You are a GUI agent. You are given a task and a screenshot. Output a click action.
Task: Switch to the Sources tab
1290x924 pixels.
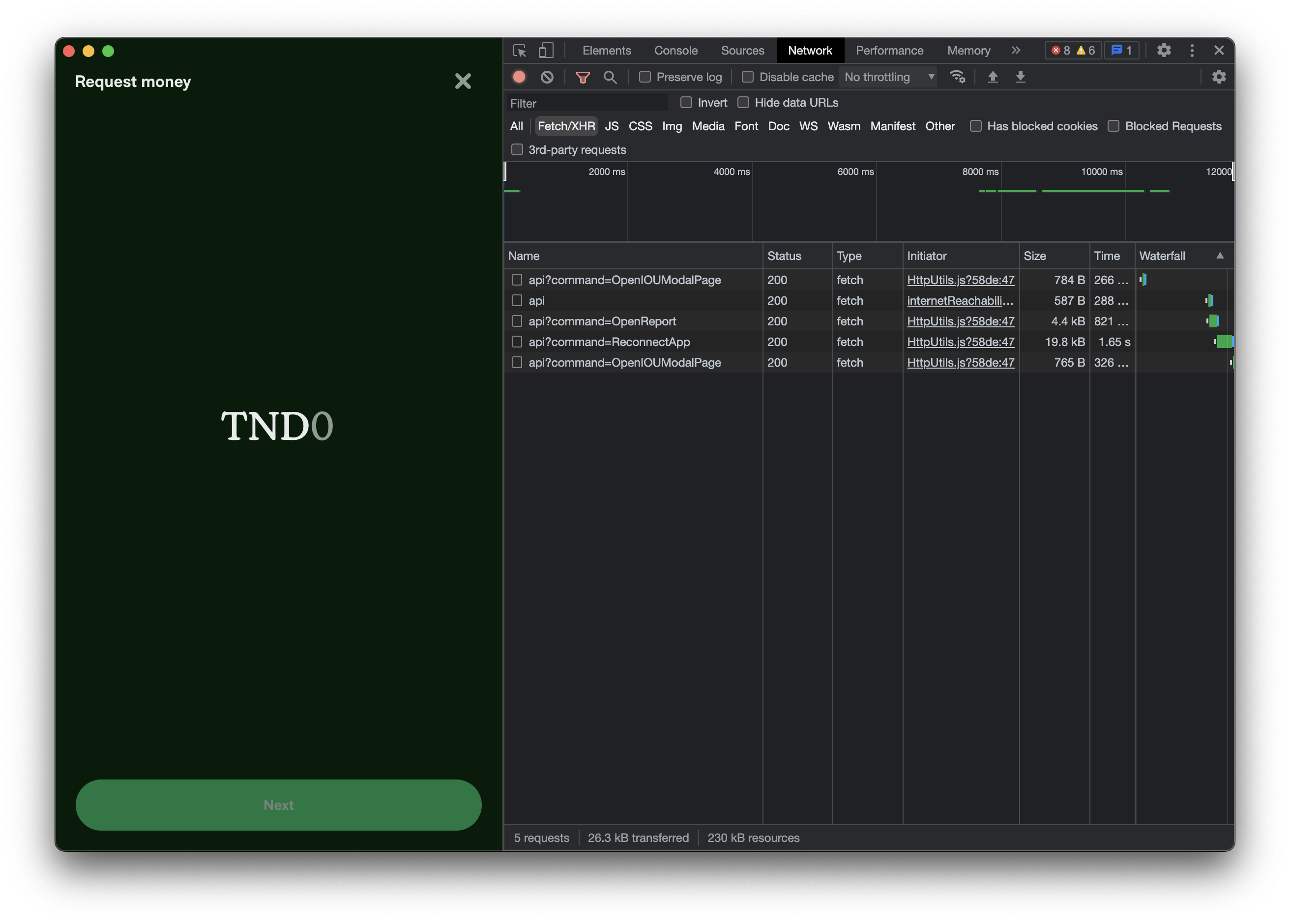click(742, 51)
